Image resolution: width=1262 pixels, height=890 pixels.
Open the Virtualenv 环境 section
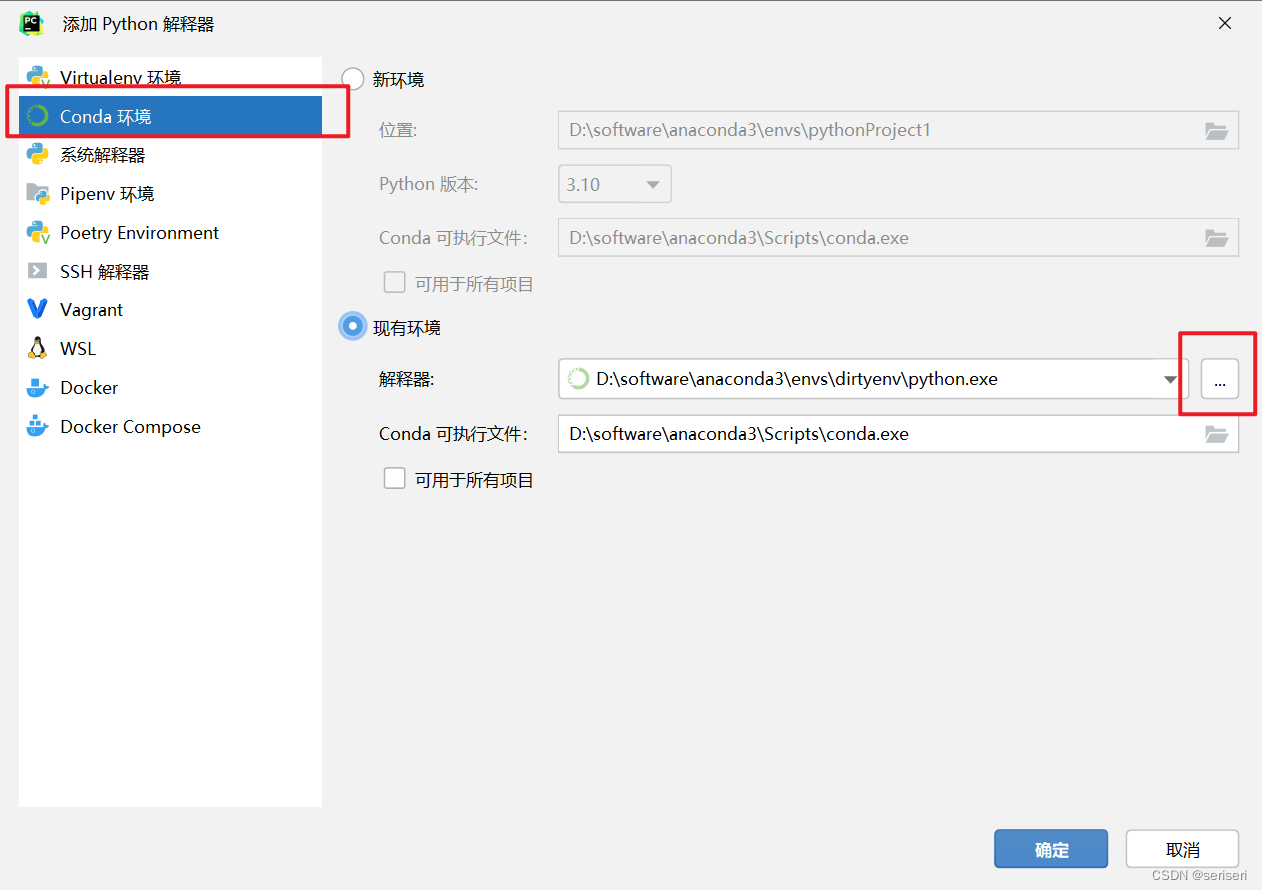coord(170,77)
